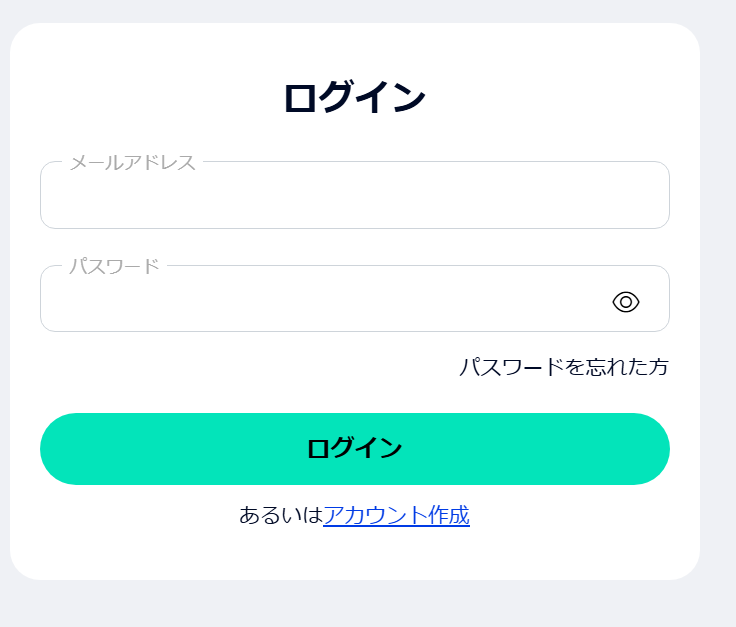Select the email address text box
The width and height of the screenshot is (736, 627).
[x=354, y=196]
